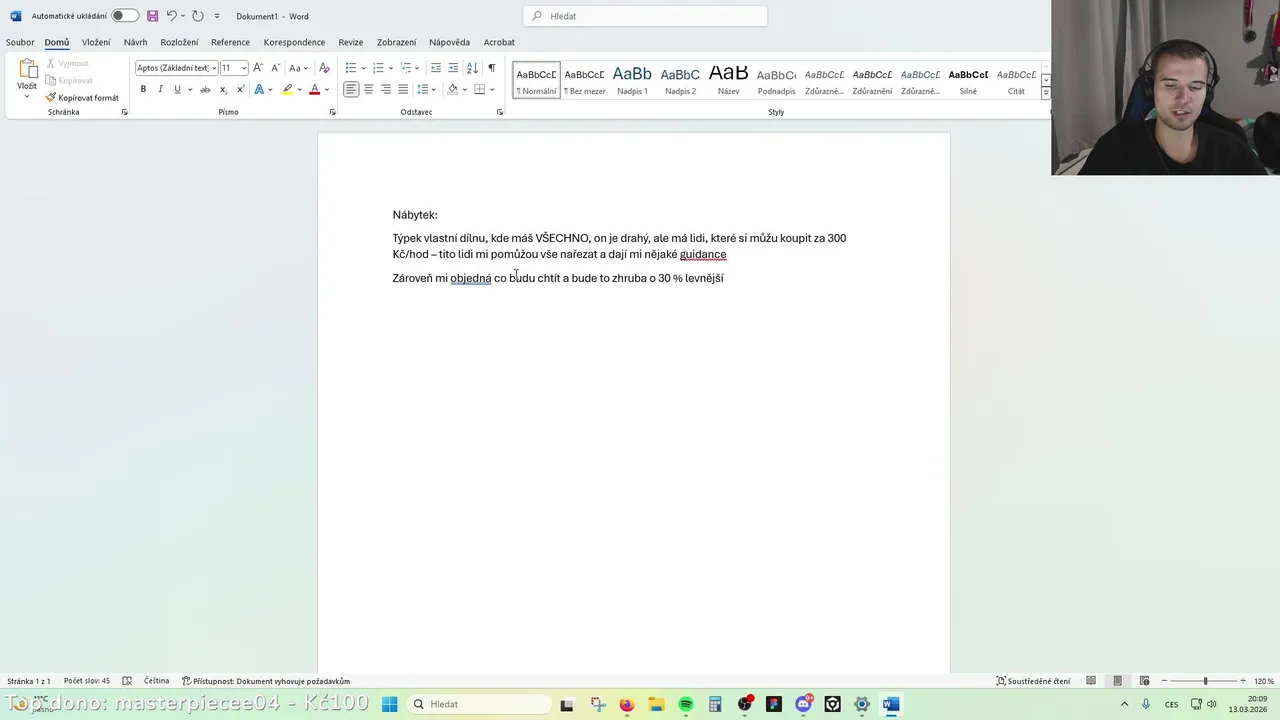This screenshot has width=1280, height=720.
Task: Expand the styles gallery
Action: point(1046,93)
